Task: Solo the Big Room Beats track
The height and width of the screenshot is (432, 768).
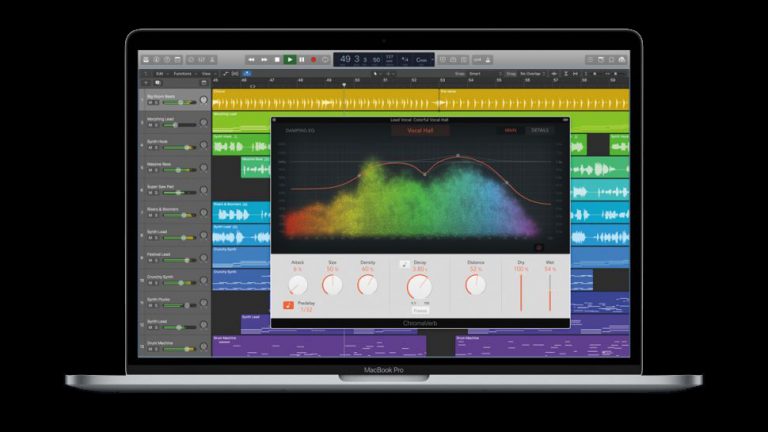Action: [x=156, y=102]
